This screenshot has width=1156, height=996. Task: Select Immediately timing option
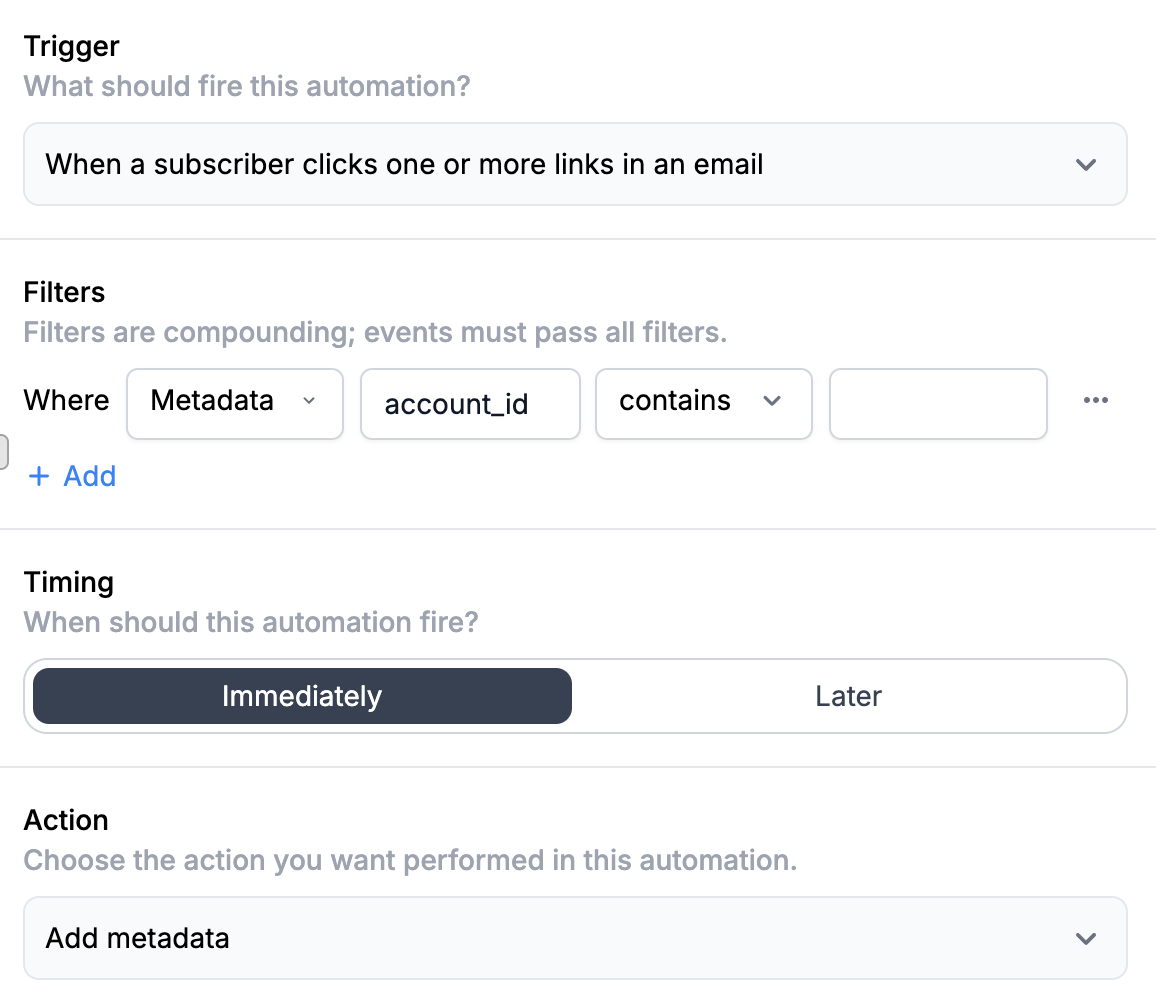coord(302,696)
